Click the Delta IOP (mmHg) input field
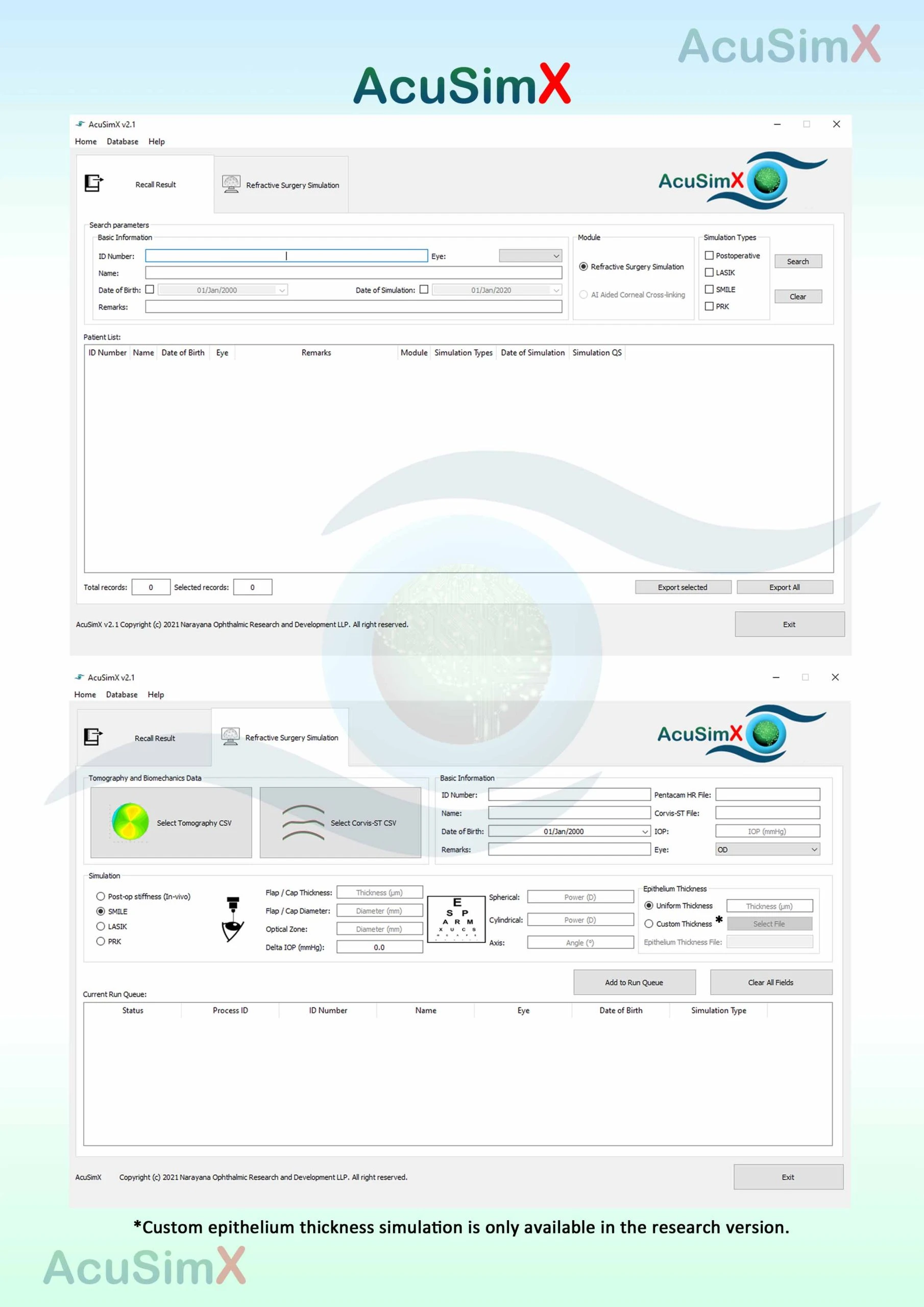Image resolution: width=924 pixels, height=1307 pixels. coord(379,947)
